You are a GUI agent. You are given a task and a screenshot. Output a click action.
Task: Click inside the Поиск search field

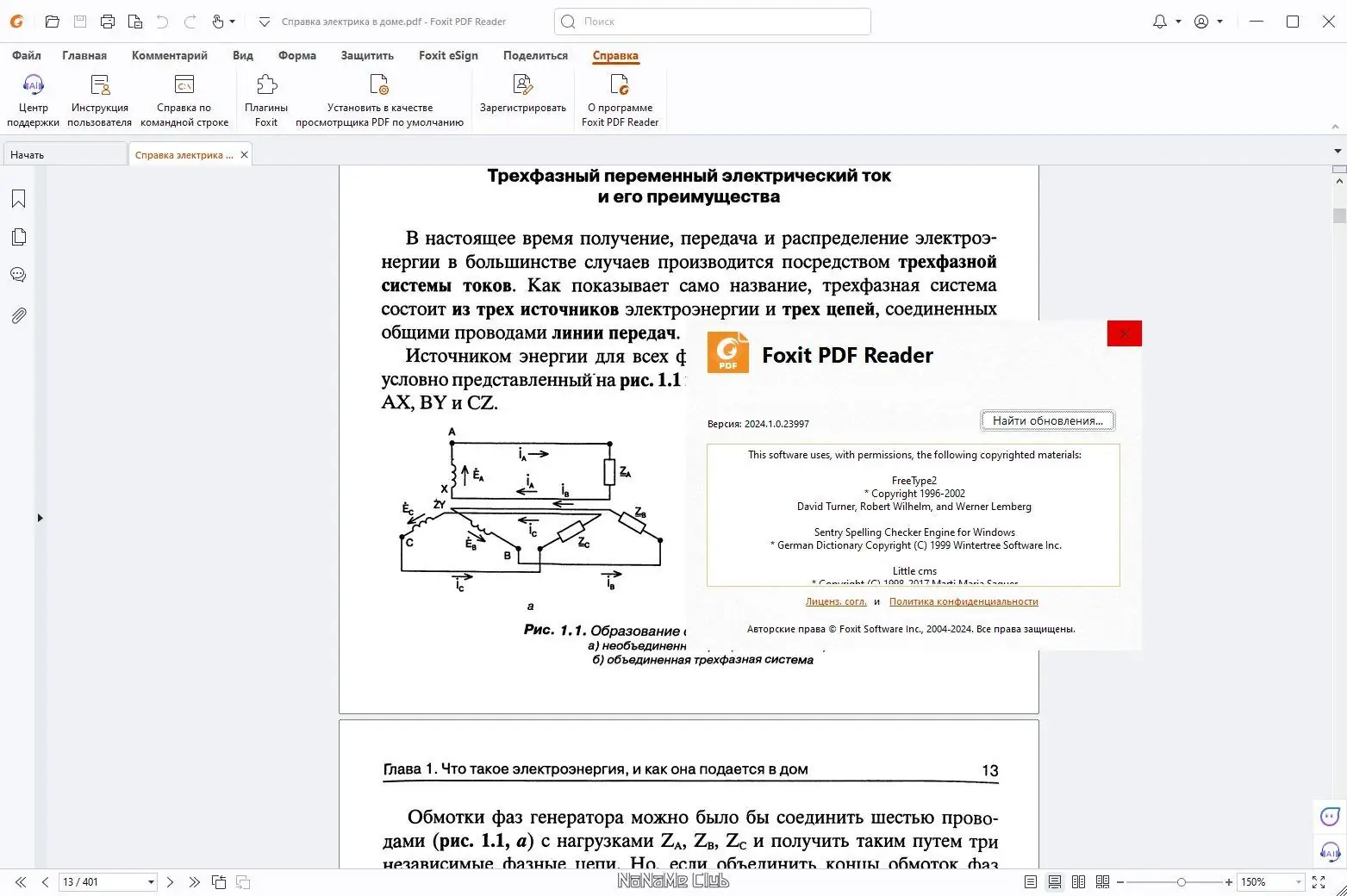tap(715, 21)
